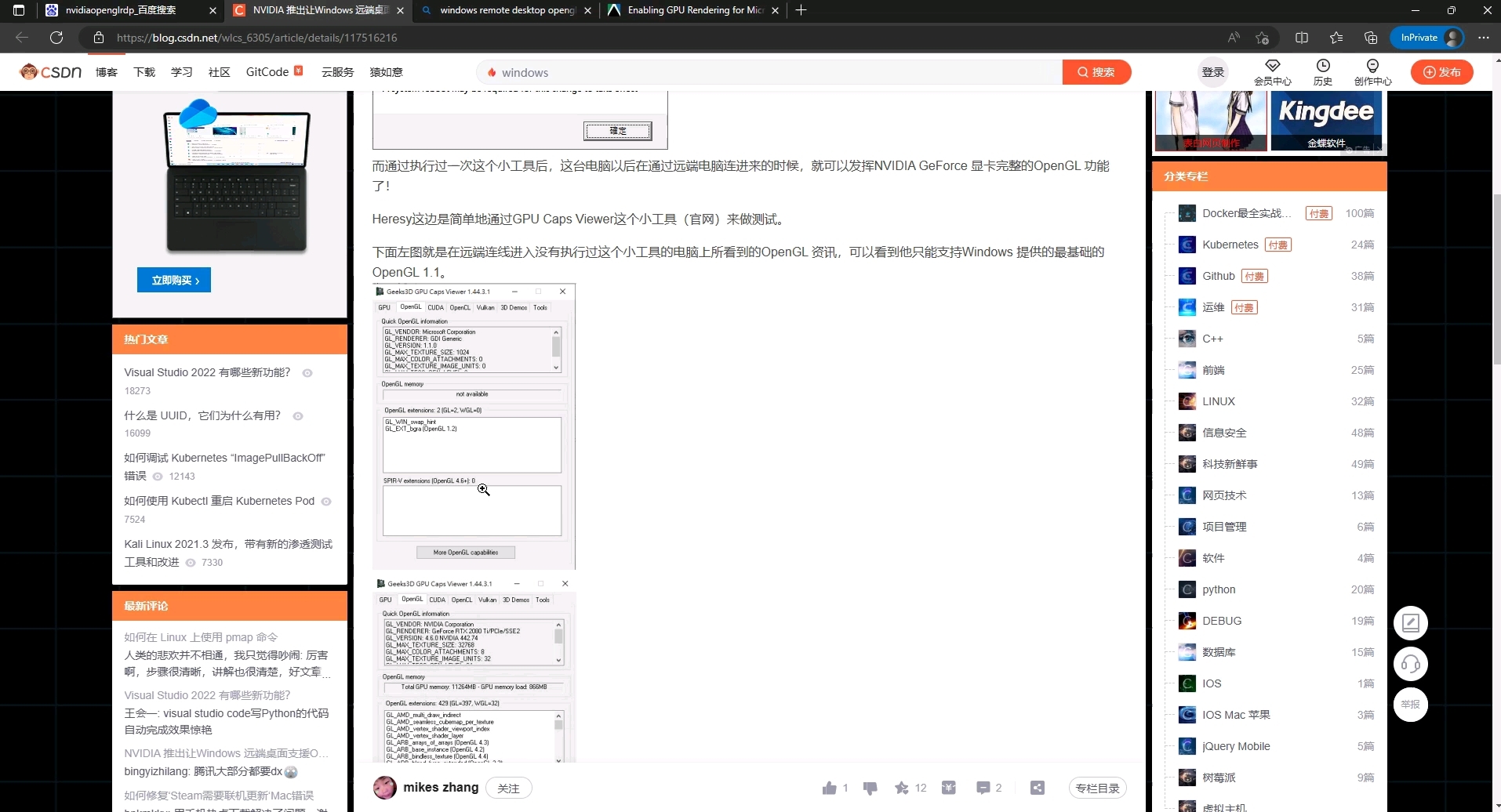The height and width of the screenshot is (812, 1501).
Task: Open 会员中心 from the top bar
Action: tap(1272, 72)
